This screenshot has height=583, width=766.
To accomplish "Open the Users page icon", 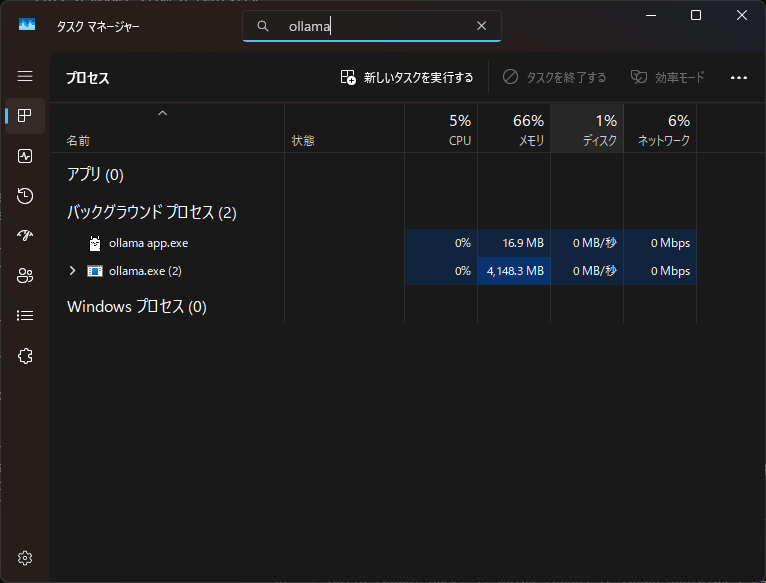I will click(x=25, y=276).
